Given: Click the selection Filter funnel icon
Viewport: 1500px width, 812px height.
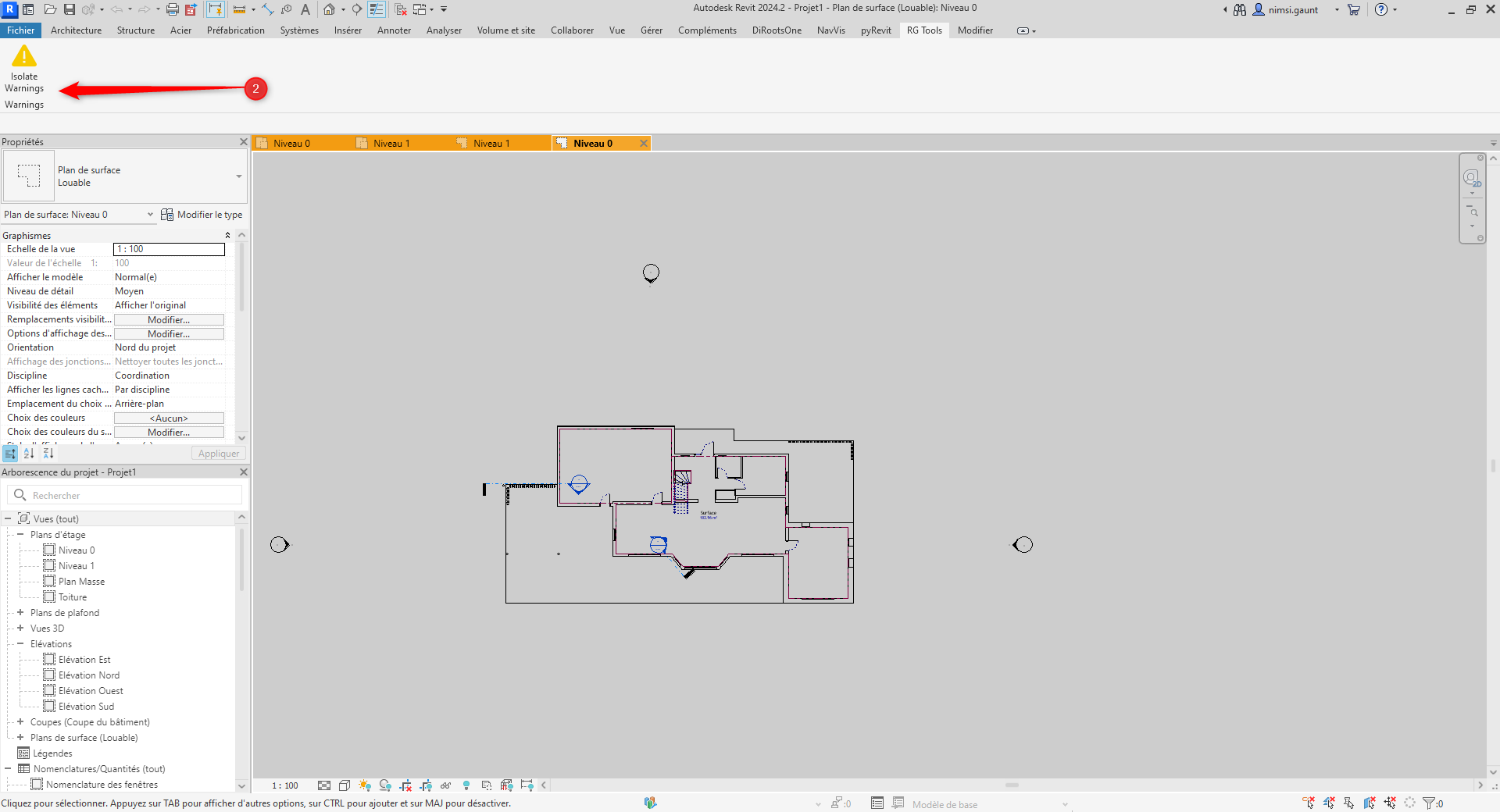Looking at the screenshot, I should (1429, 803).
